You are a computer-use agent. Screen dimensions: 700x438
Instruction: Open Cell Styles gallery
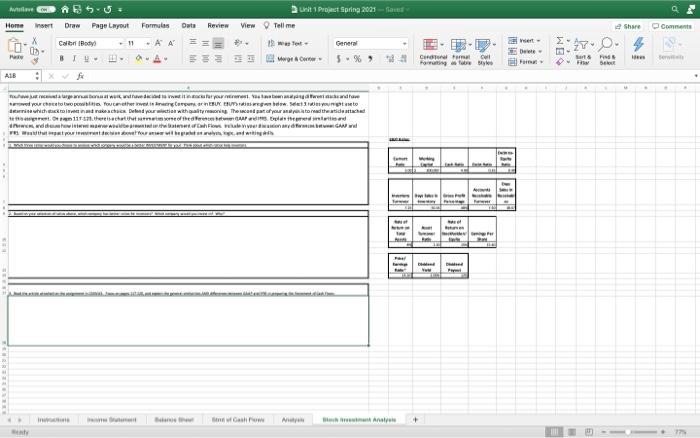click(485, 52)
